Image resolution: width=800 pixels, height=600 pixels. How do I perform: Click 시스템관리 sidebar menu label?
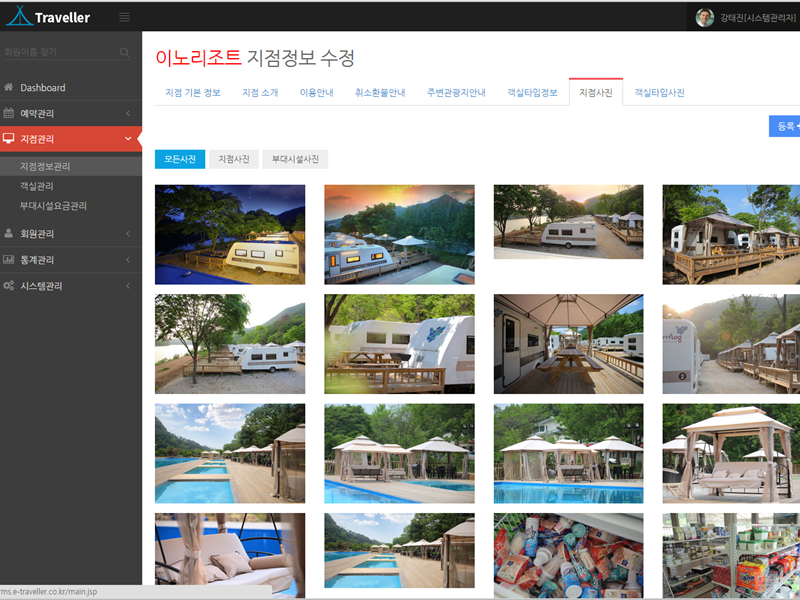click(41, 286)
